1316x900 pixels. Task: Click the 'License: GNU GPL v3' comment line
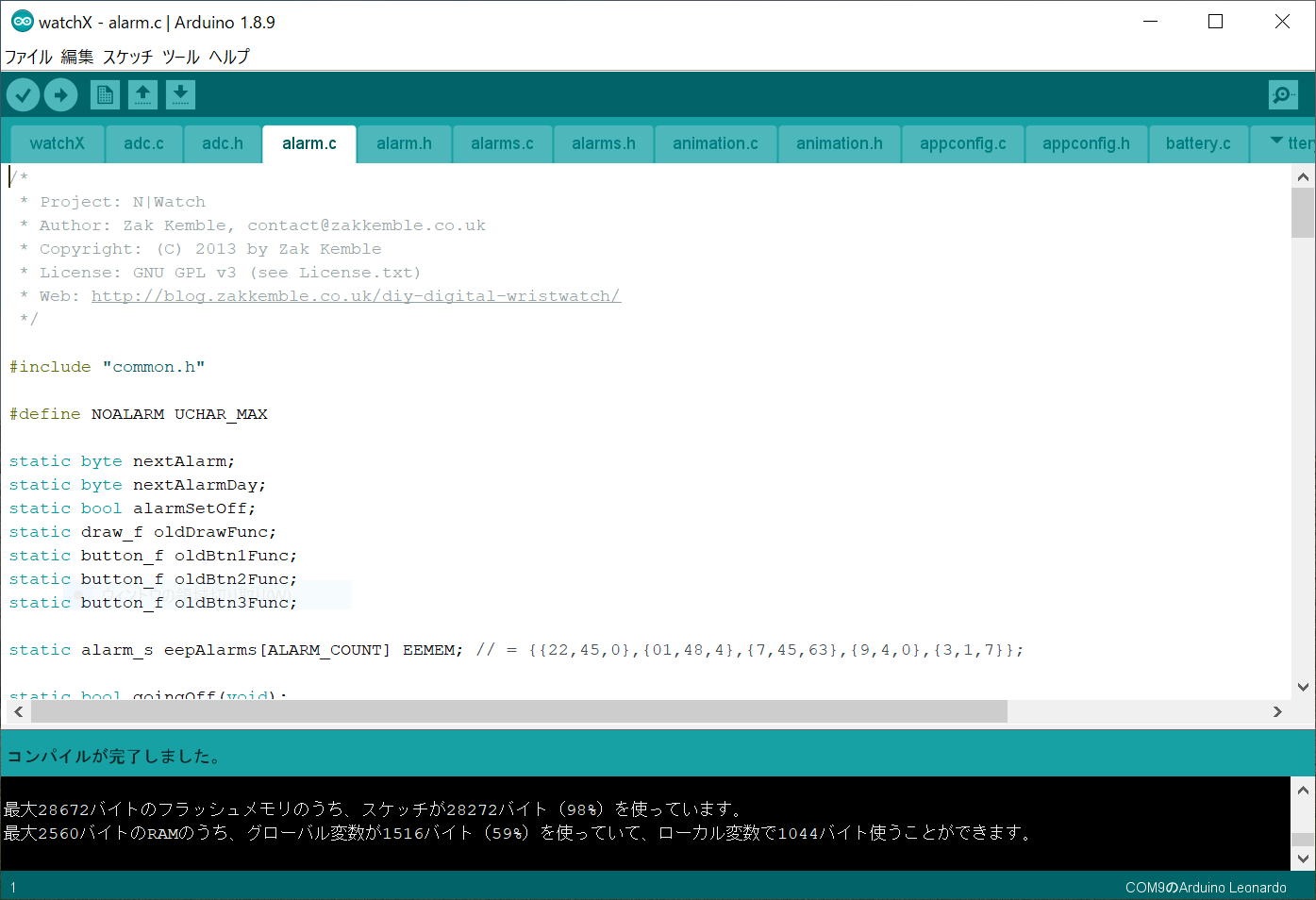[221, 273]
